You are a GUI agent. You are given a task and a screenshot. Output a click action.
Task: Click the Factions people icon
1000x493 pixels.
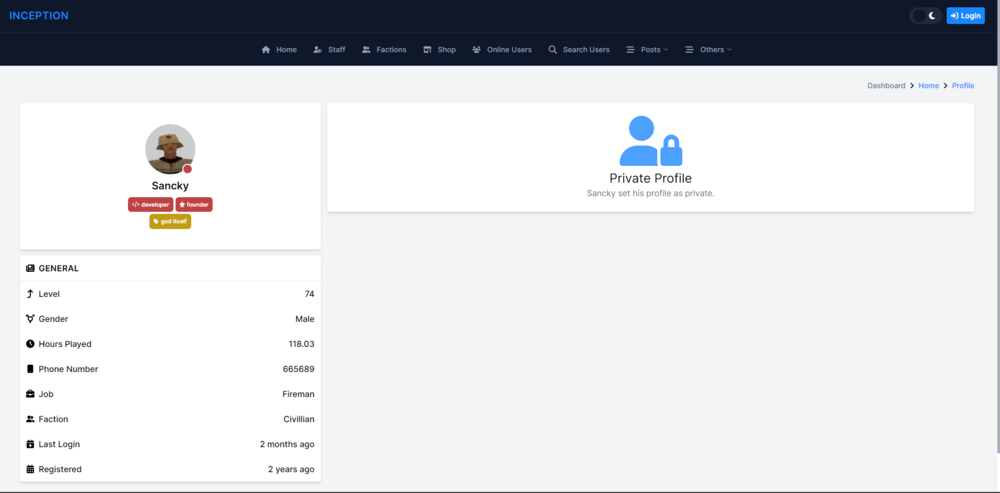tap(366, 50)
